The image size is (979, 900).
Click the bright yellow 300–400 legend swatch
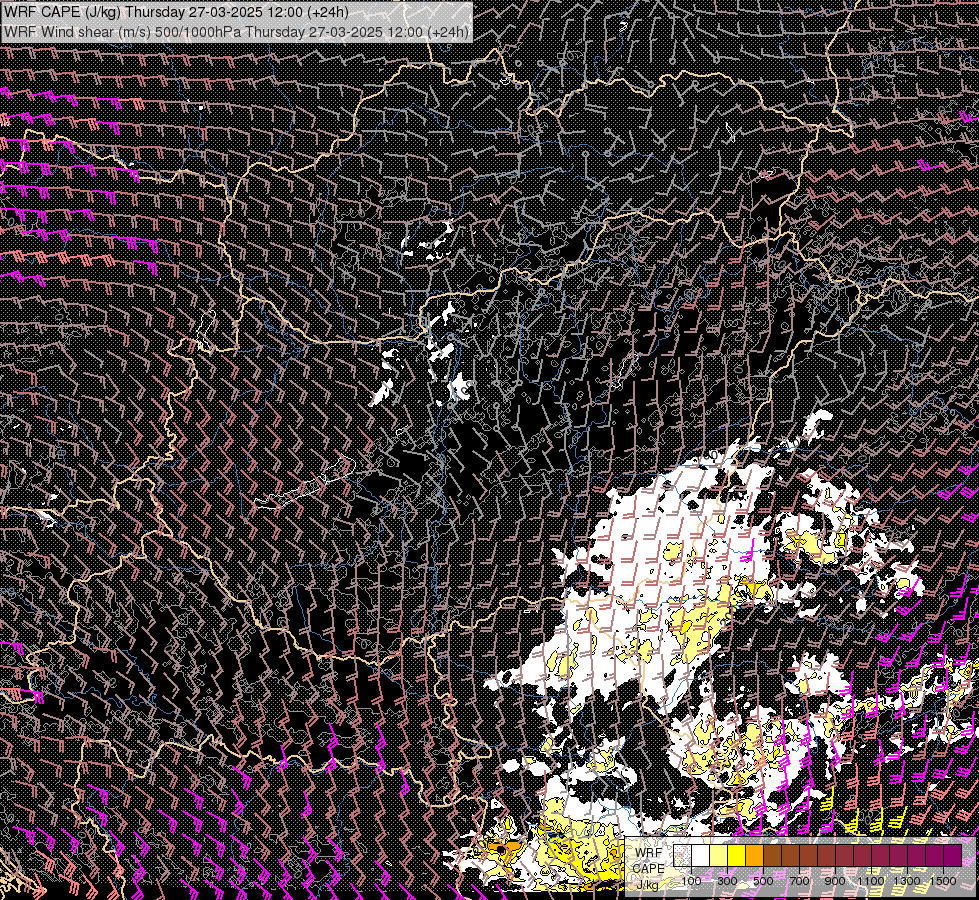coord(737,855)
